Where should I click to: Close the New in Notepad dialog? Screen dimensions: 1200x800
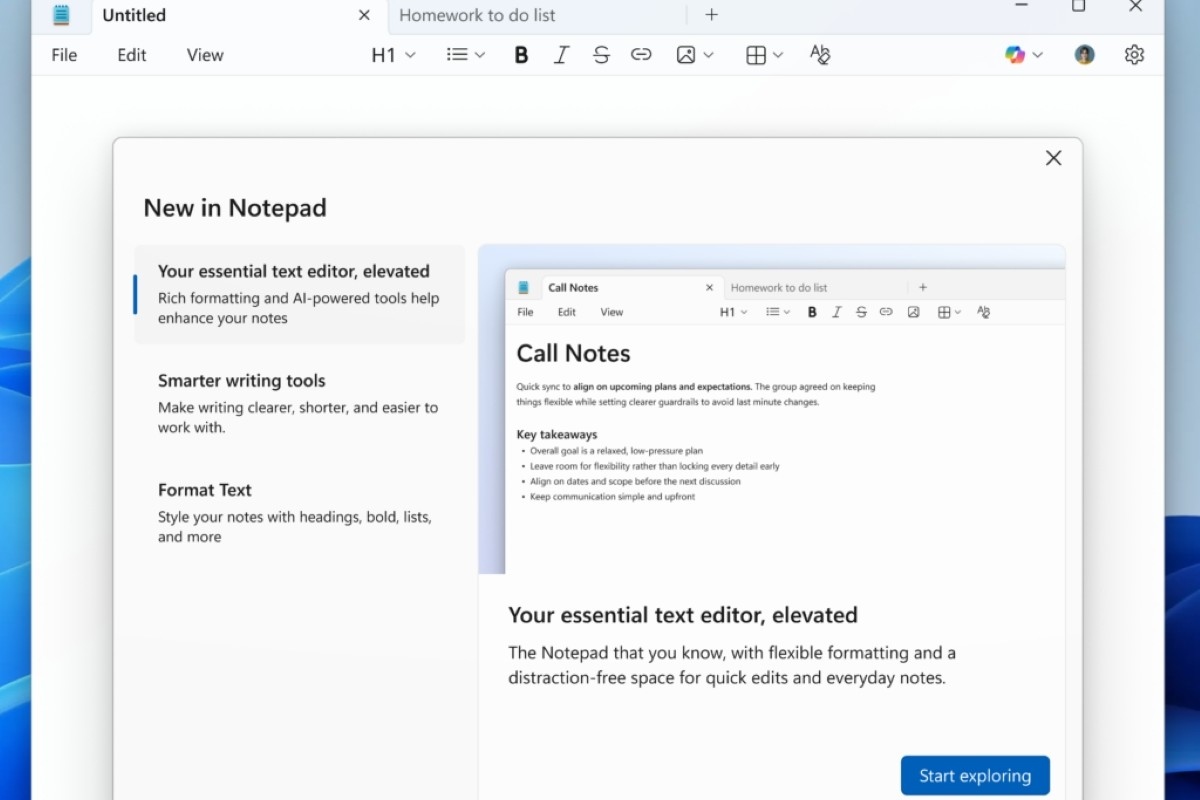1053,158
